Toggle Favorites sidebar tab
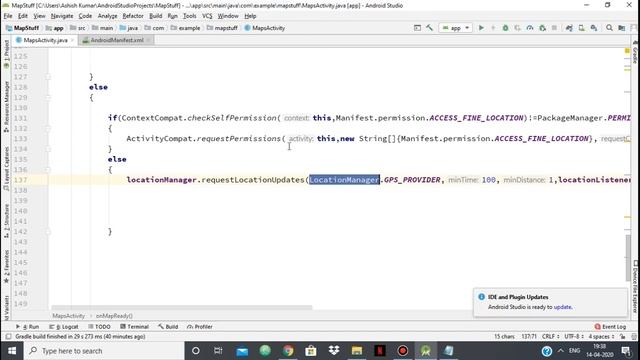Image resolution: width=640 pixels, height=360 pixels. tap(6, 267)
